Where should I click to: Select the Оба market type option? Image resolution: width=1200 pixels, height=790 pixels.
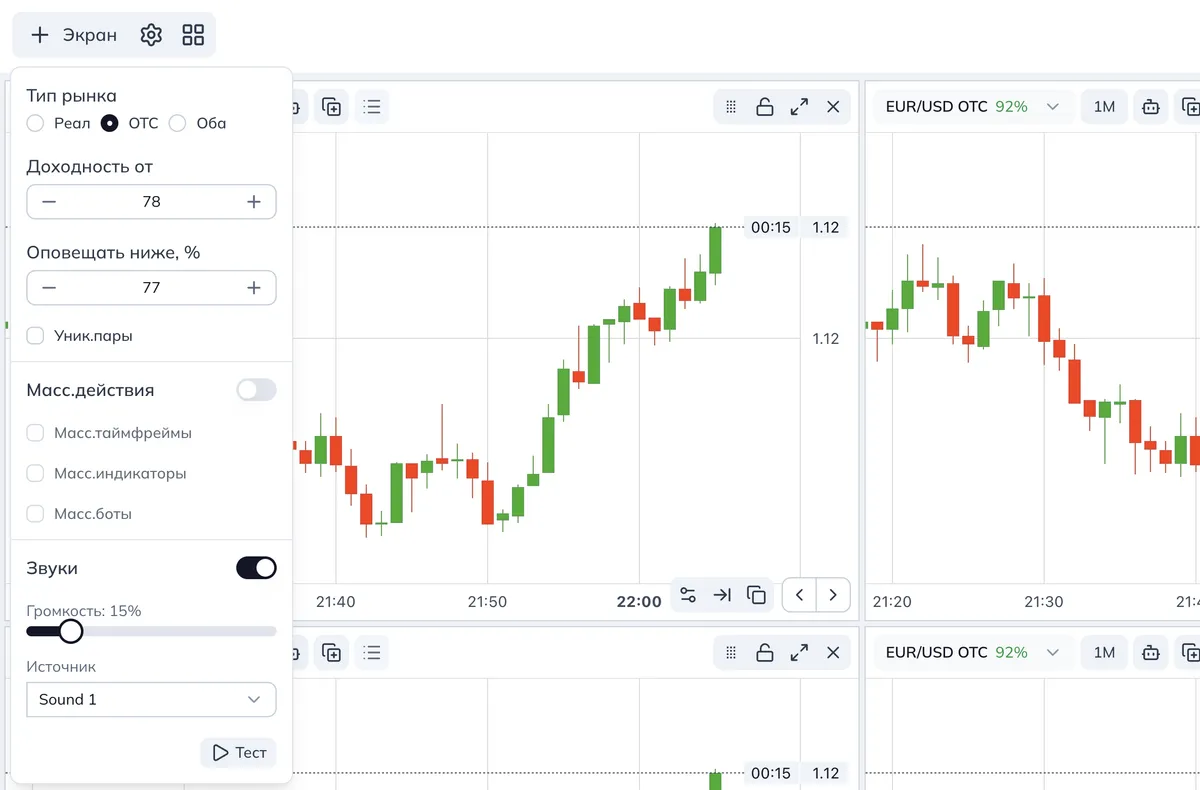click(178, 123)
